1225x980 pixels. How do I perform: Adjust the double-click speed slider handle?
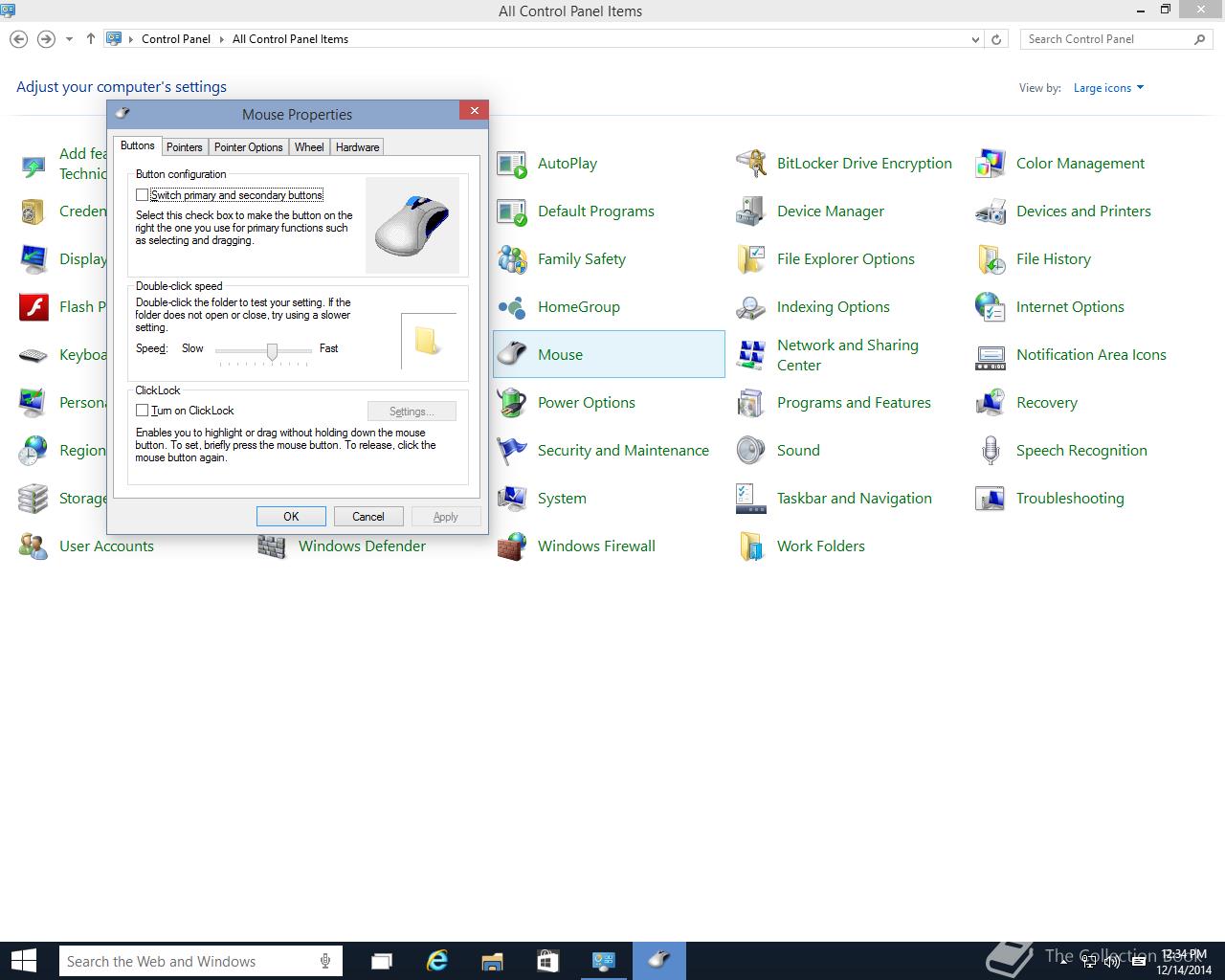click(272, 352)
